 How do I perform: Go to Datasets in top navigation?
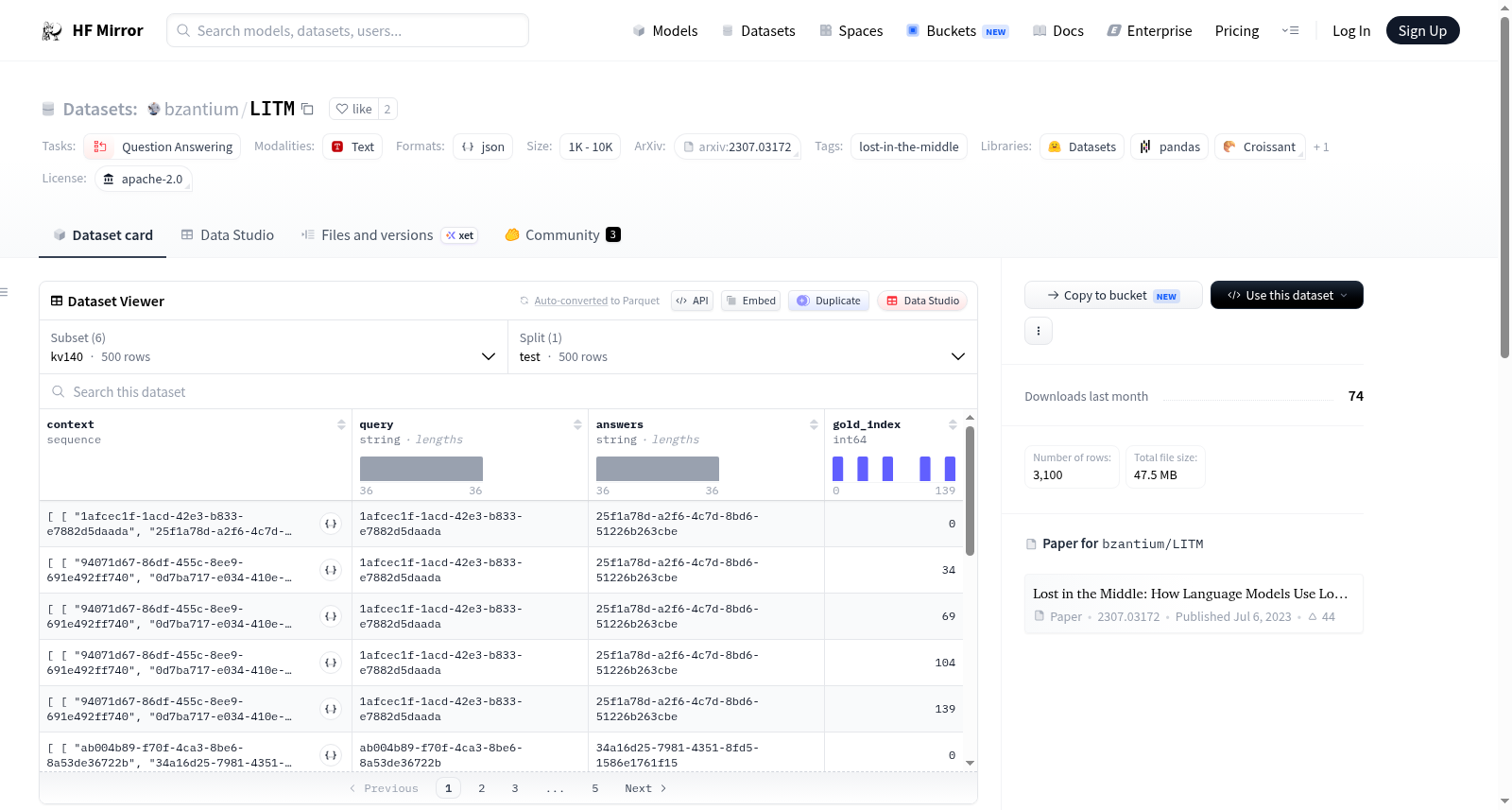(x=759, y=31)
